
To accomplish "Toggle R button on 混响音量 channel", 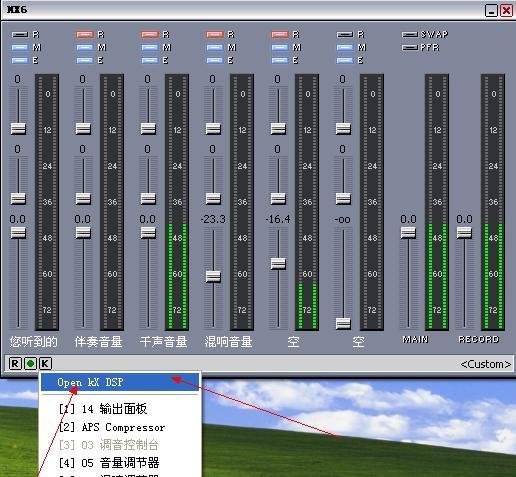I will pos(215,34).
